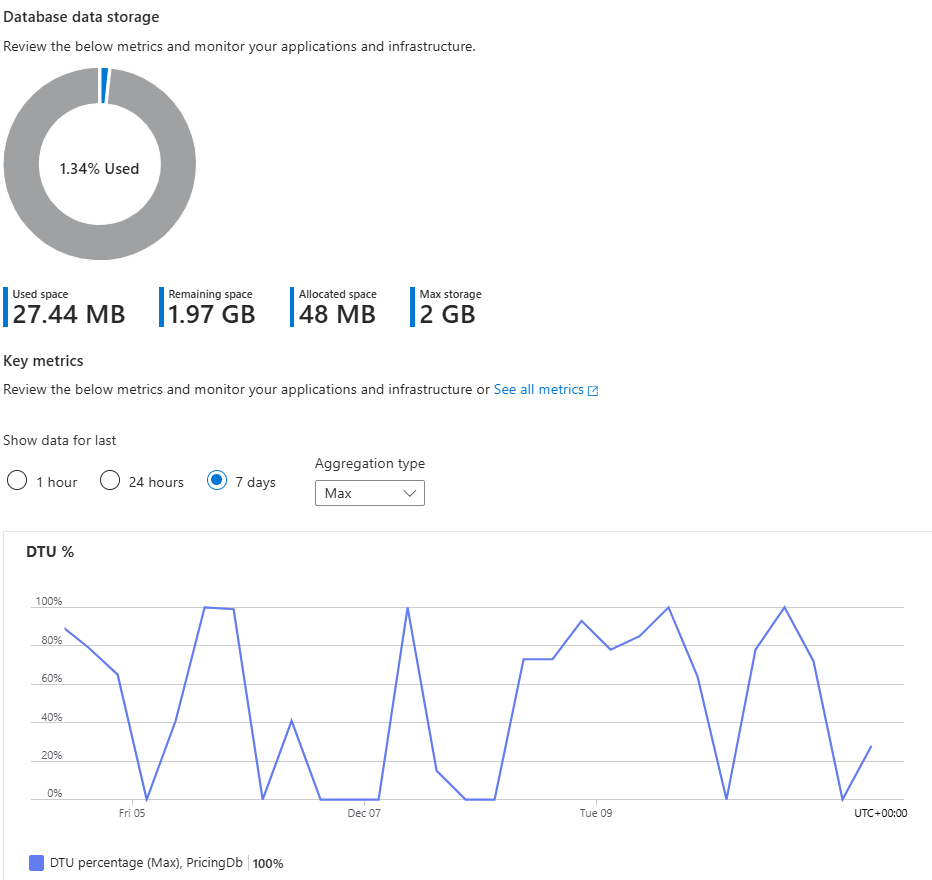This screenshot has width=932, height=880.
Task: Click the external link icon beside See all metrics
Action: point(593,390)
